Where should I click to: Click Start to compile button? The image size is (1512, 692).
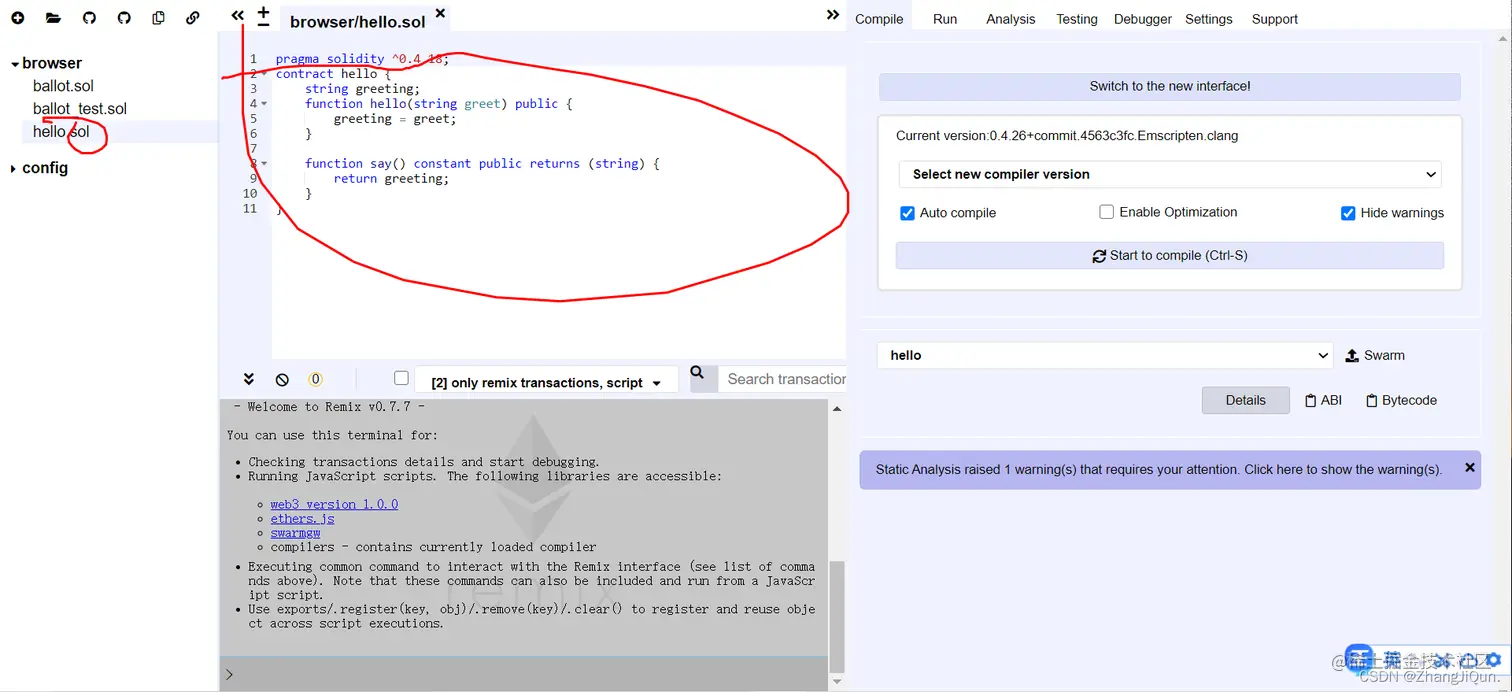pos(1170,255)
